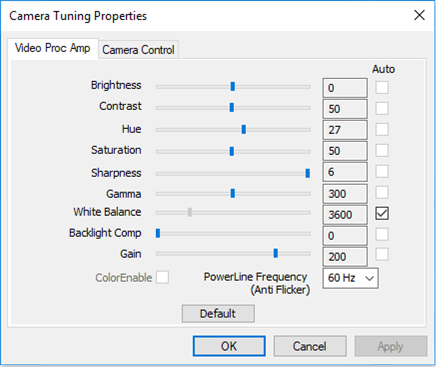Confirm settings with OK button
The image size is (436, 367).
coord(229,346)
